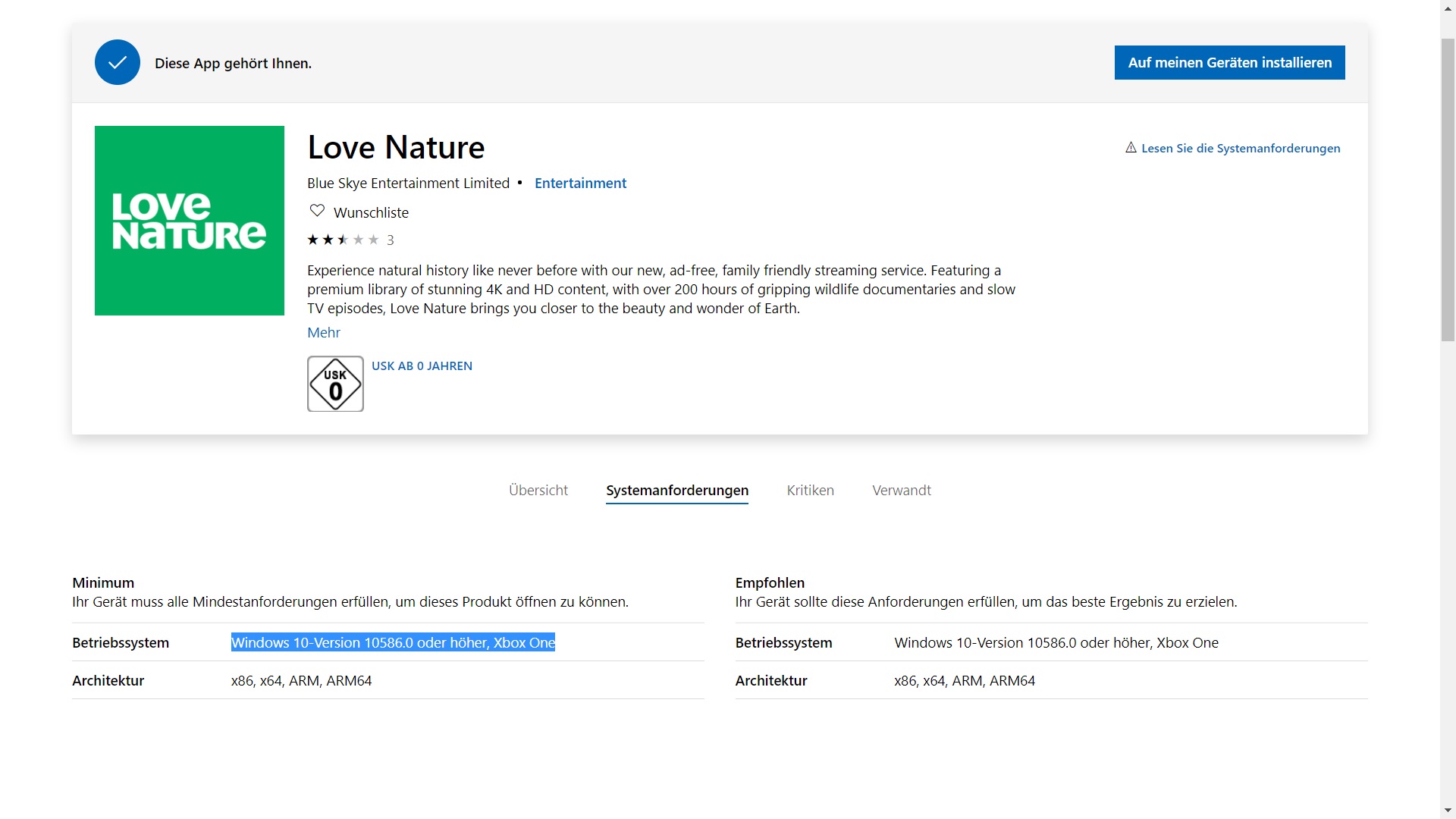Click the rating count 3
This screenshot has height=819, width=1456.
(x=391, y=240)
